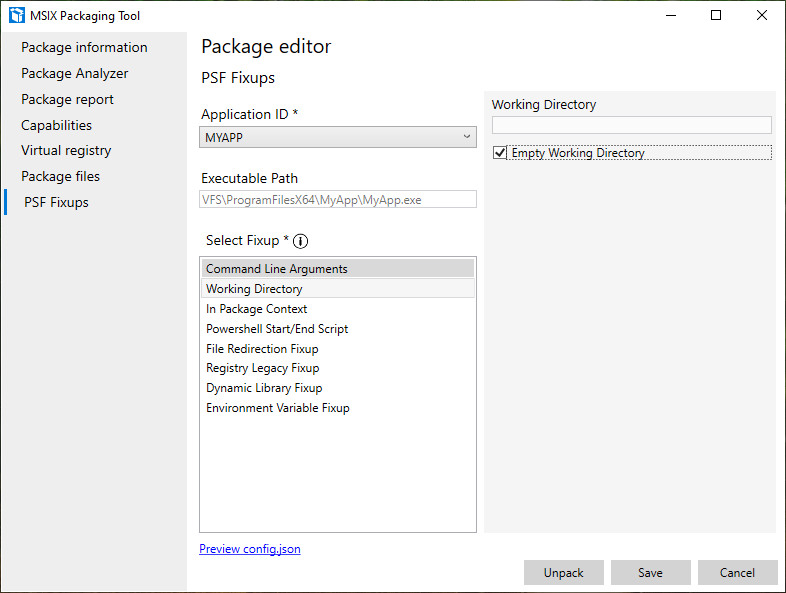Maximize the MSIX Packaging Tool window

(x=716, y=16)
